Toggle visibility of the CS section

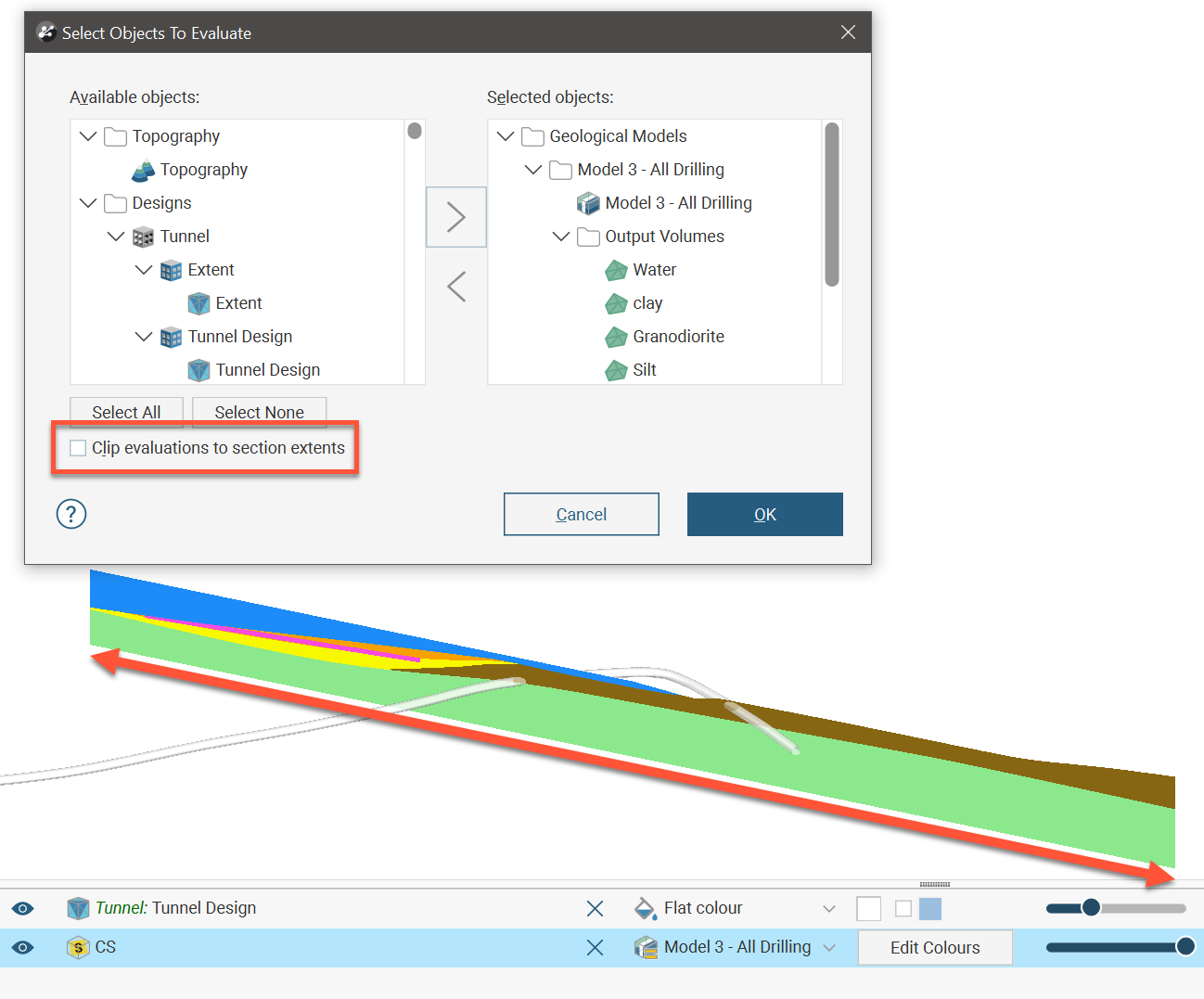pos(23,947)
